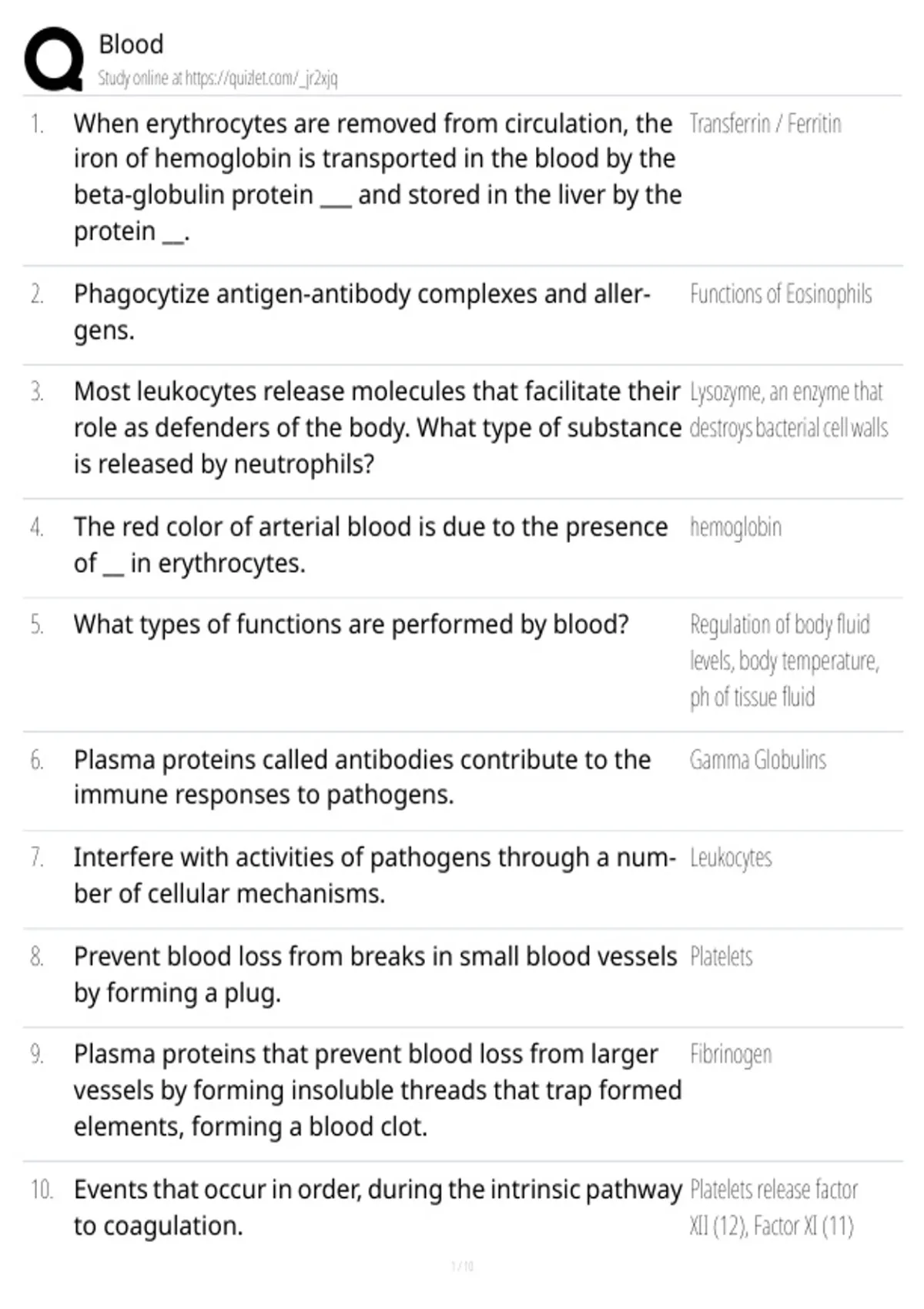
Task: Select the erythrocytes iron transport question
Action: pos(377,177)
